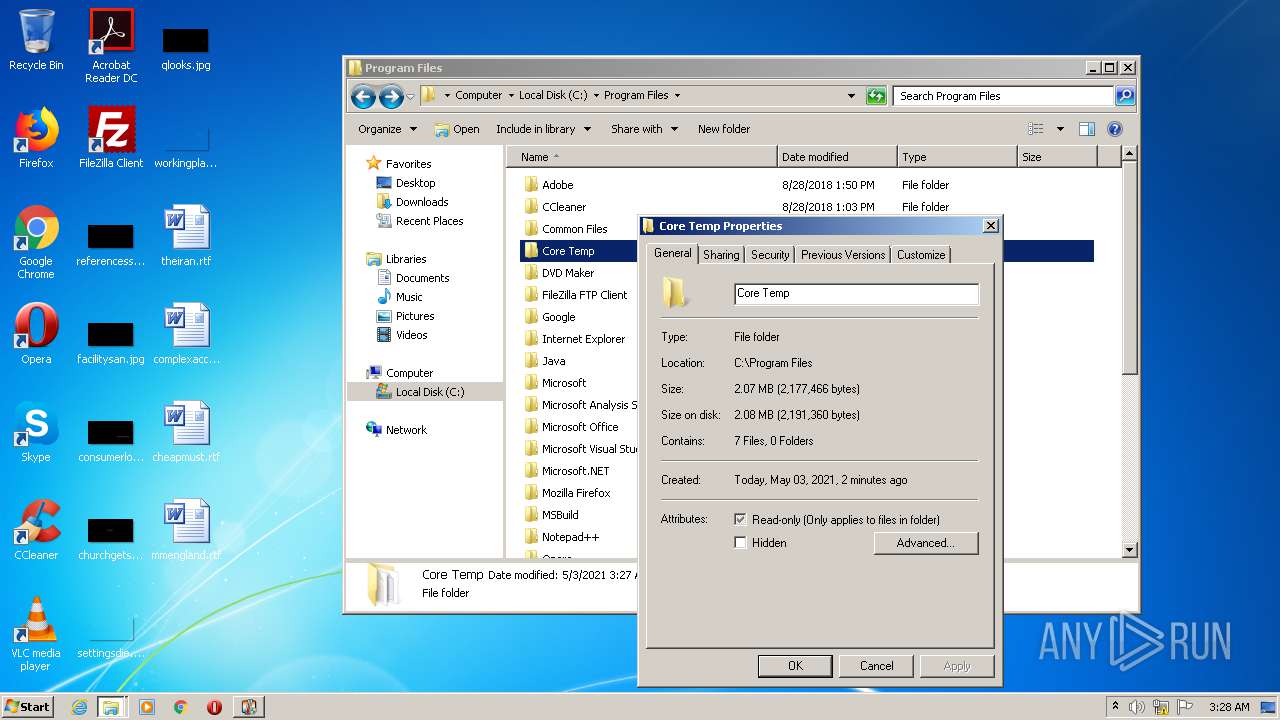Click the refresh button beside address bar

876,96
